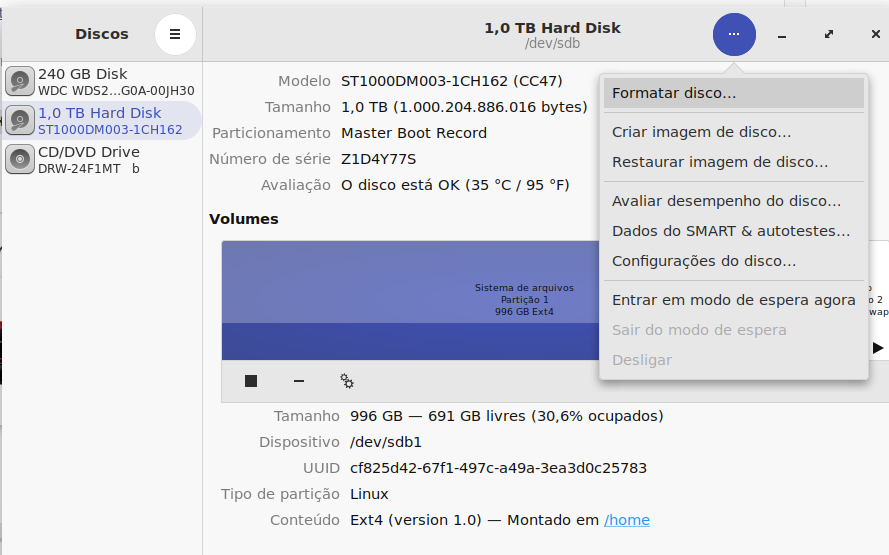Select the partially hidden swap partition block
This screenshot has height=555, width=889.
click(x=878, y=300)
